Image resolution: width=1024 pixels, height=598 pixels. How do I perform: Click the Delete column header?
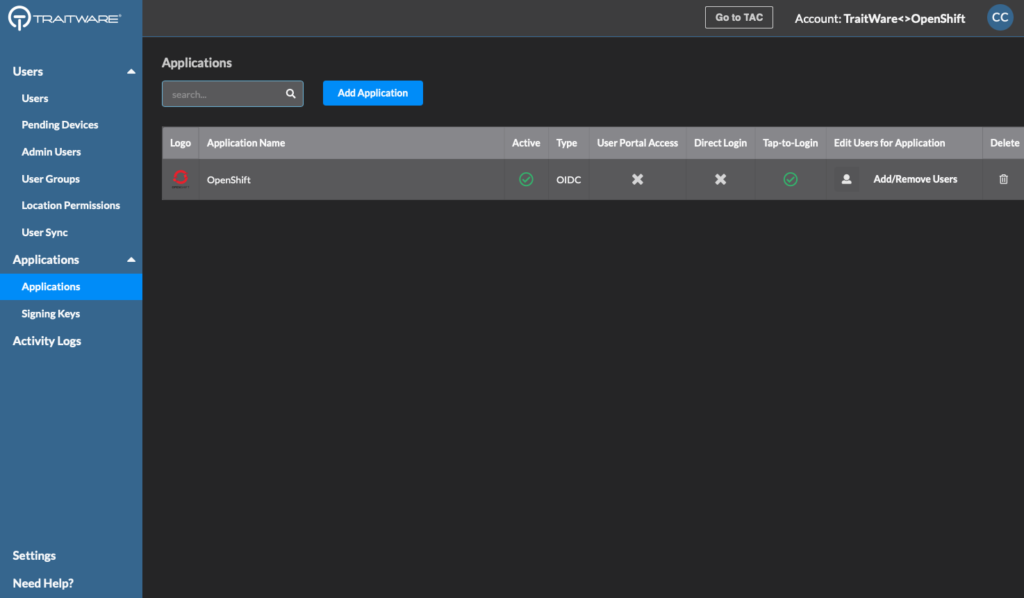tap(1004, 143)
